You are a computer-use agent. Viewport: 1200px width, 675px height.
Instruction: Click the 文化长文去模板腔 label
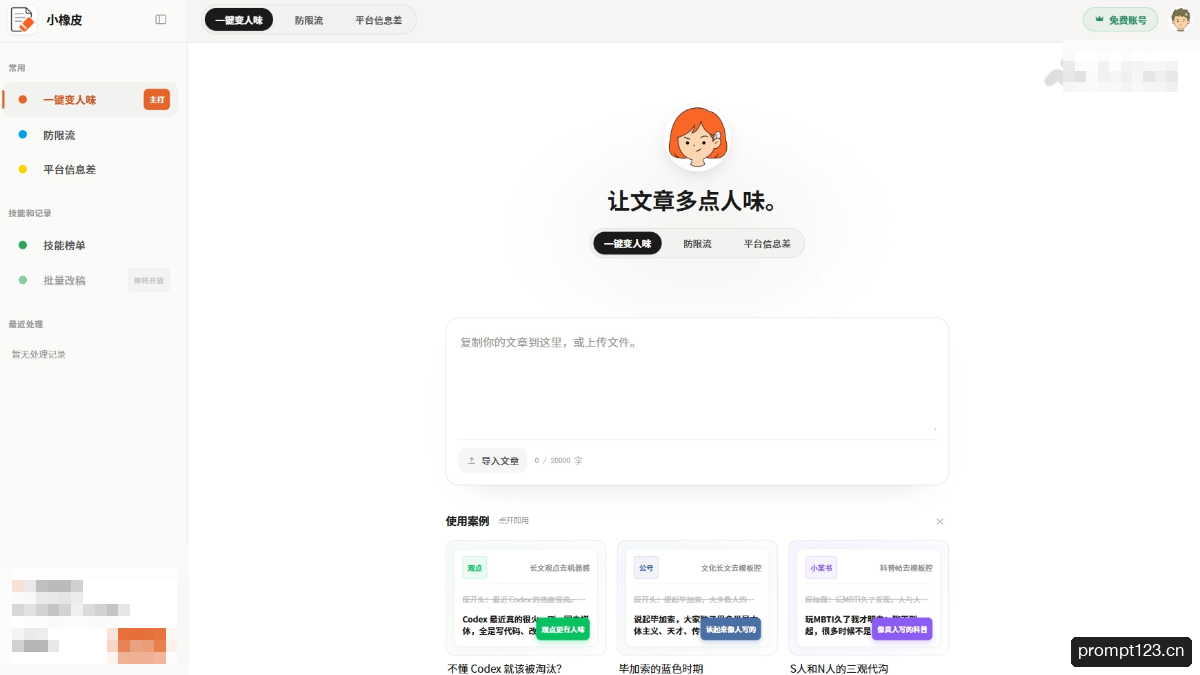click(731, 568)
